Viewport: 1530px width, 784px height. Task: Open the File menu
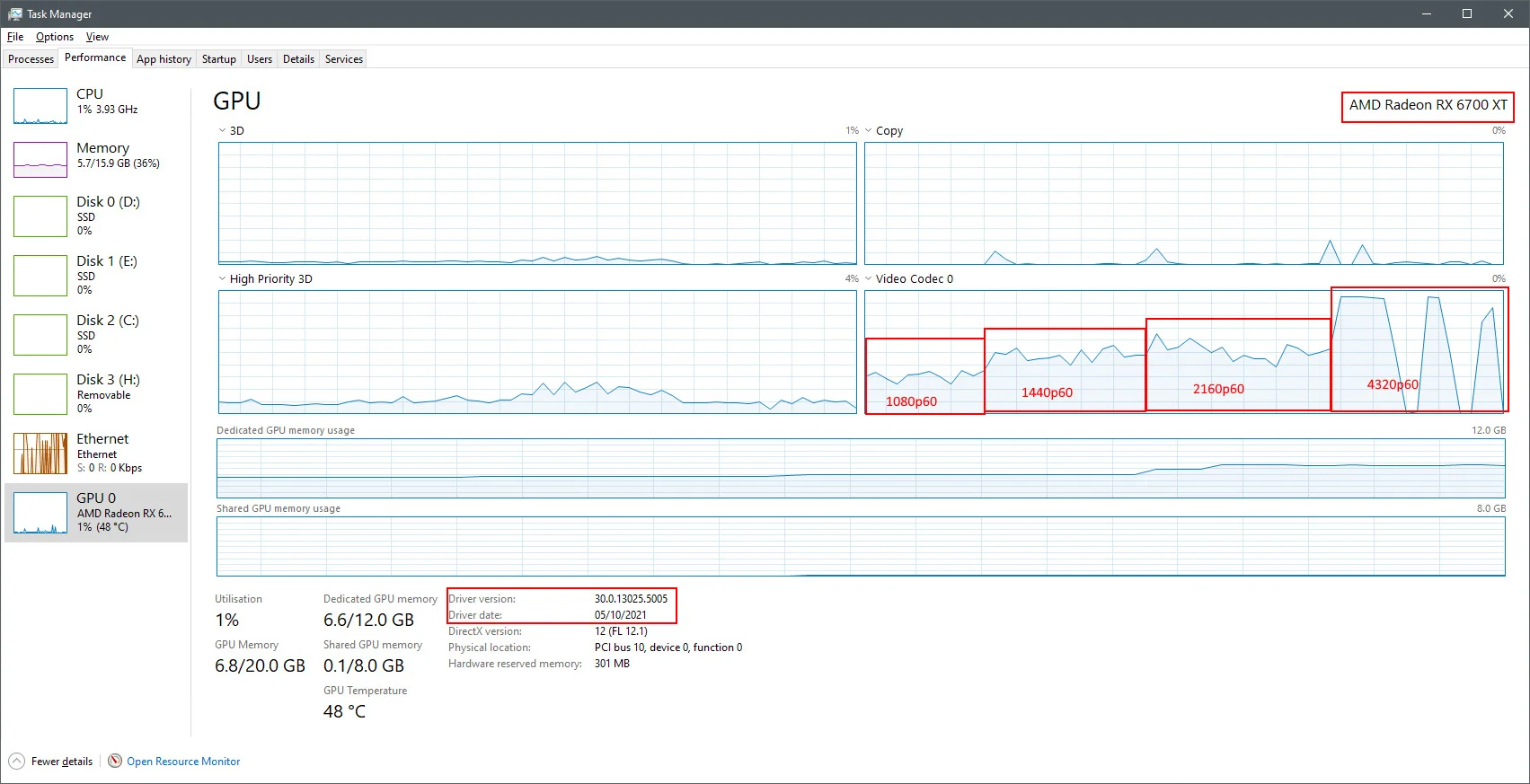pyautogui.click(x=15, y=37)
